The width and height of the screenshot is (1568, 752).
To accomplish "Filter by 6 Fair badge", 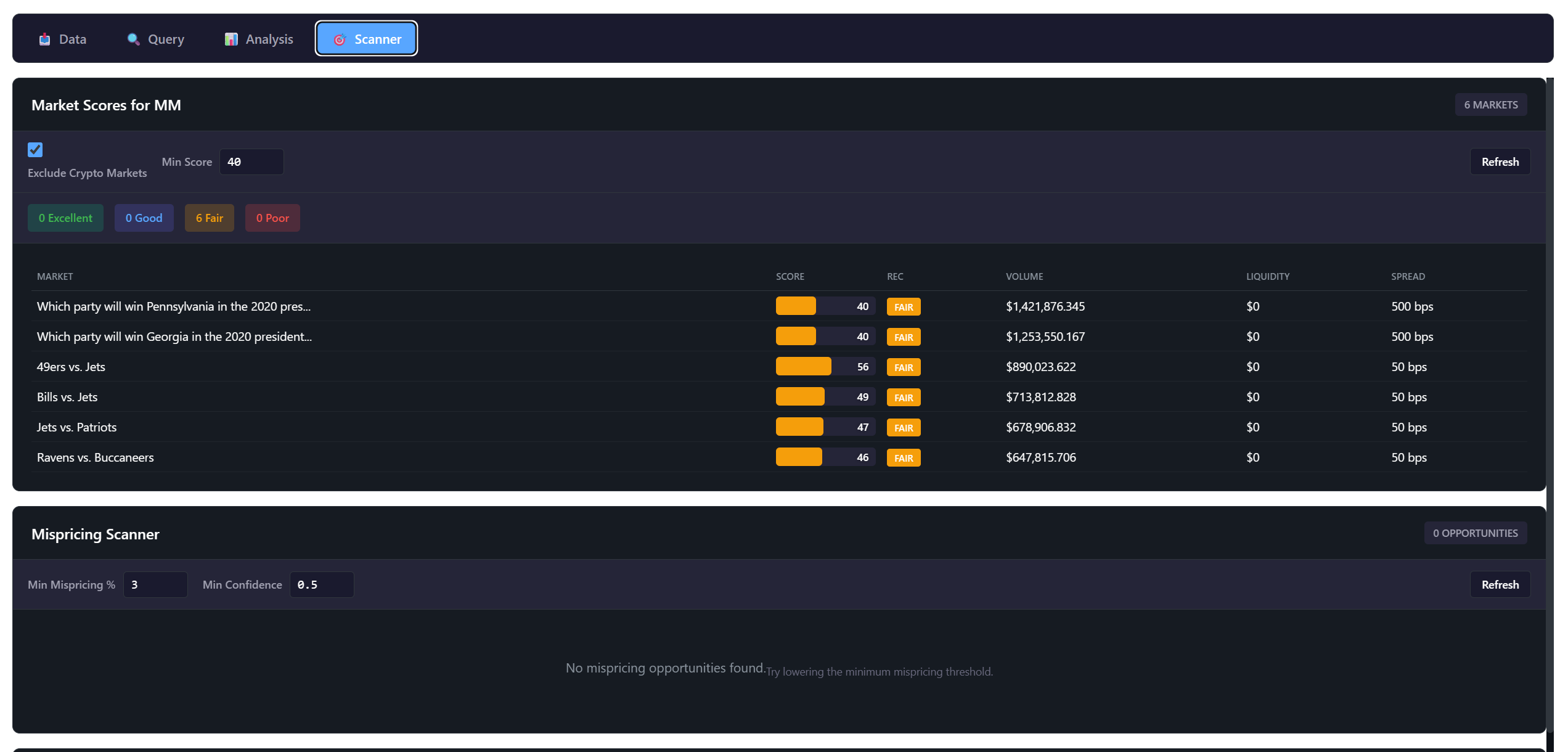I will [210, 218].
